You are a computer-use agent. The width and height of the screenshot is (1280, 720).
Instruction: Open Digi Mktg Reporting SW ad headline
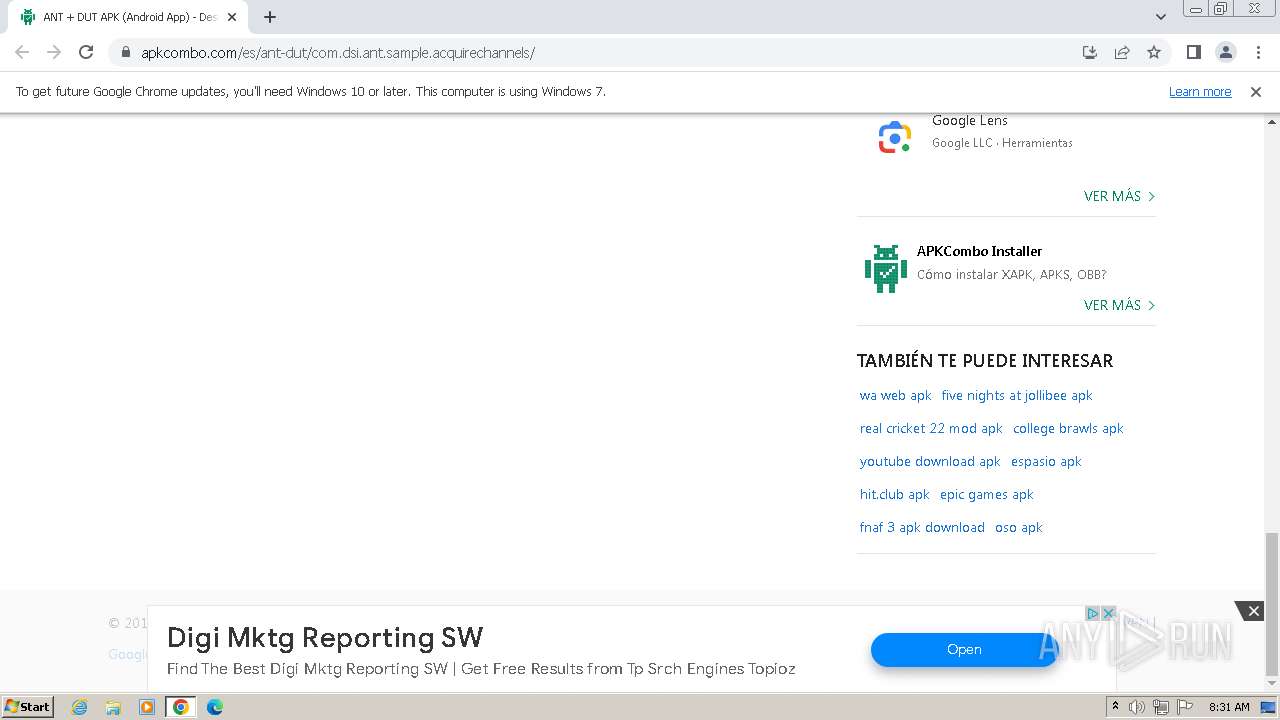tap(325, 637)
